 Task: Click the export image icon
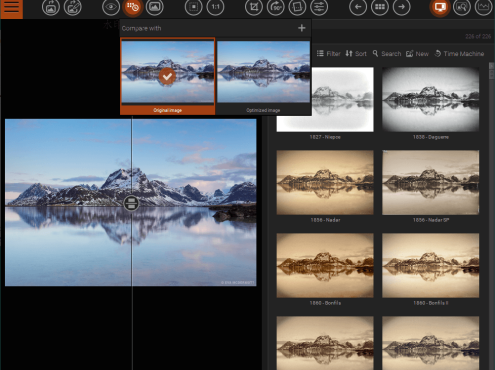pos(51,7)
